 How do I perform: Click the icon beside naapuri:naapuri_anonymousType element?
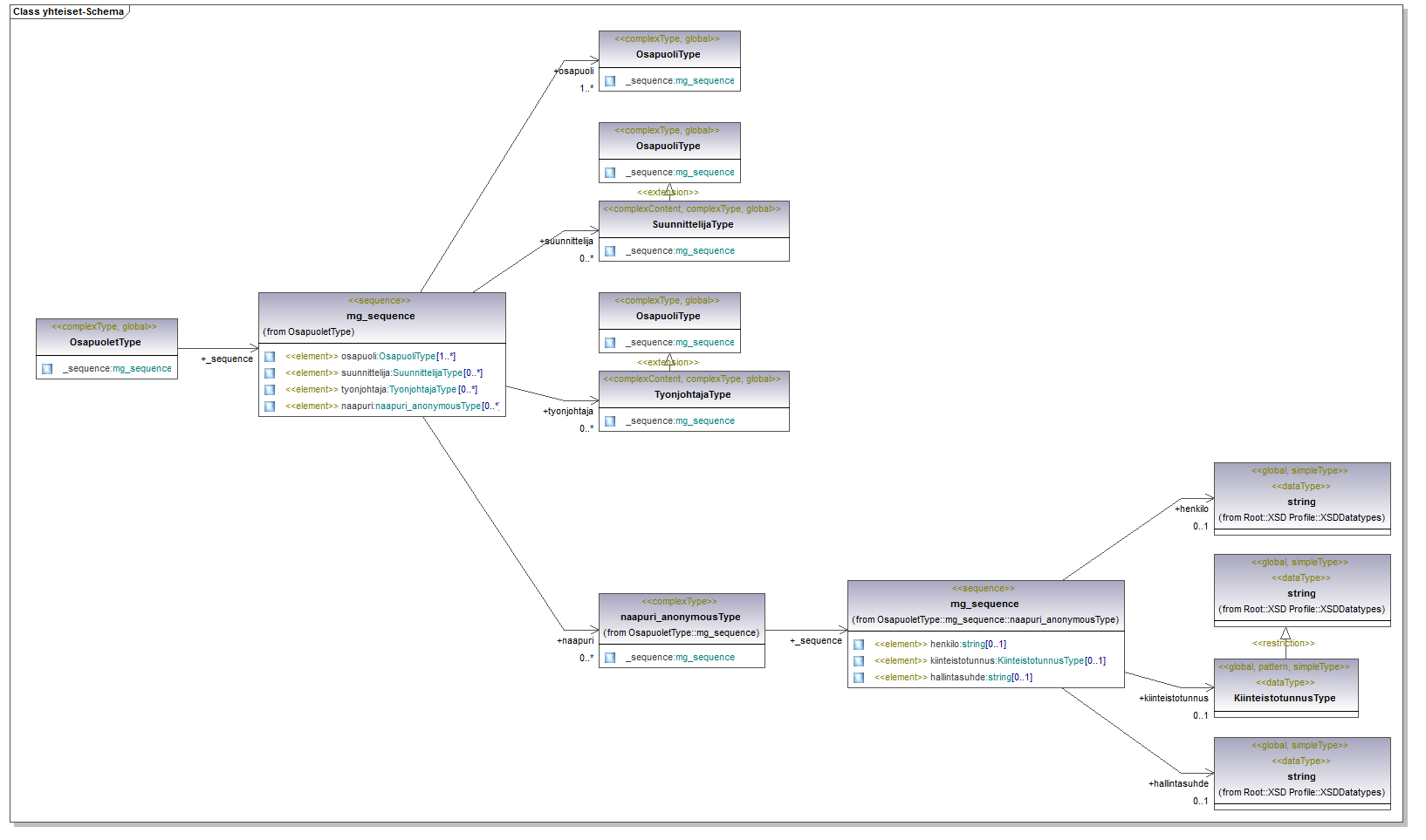(270, 406)
